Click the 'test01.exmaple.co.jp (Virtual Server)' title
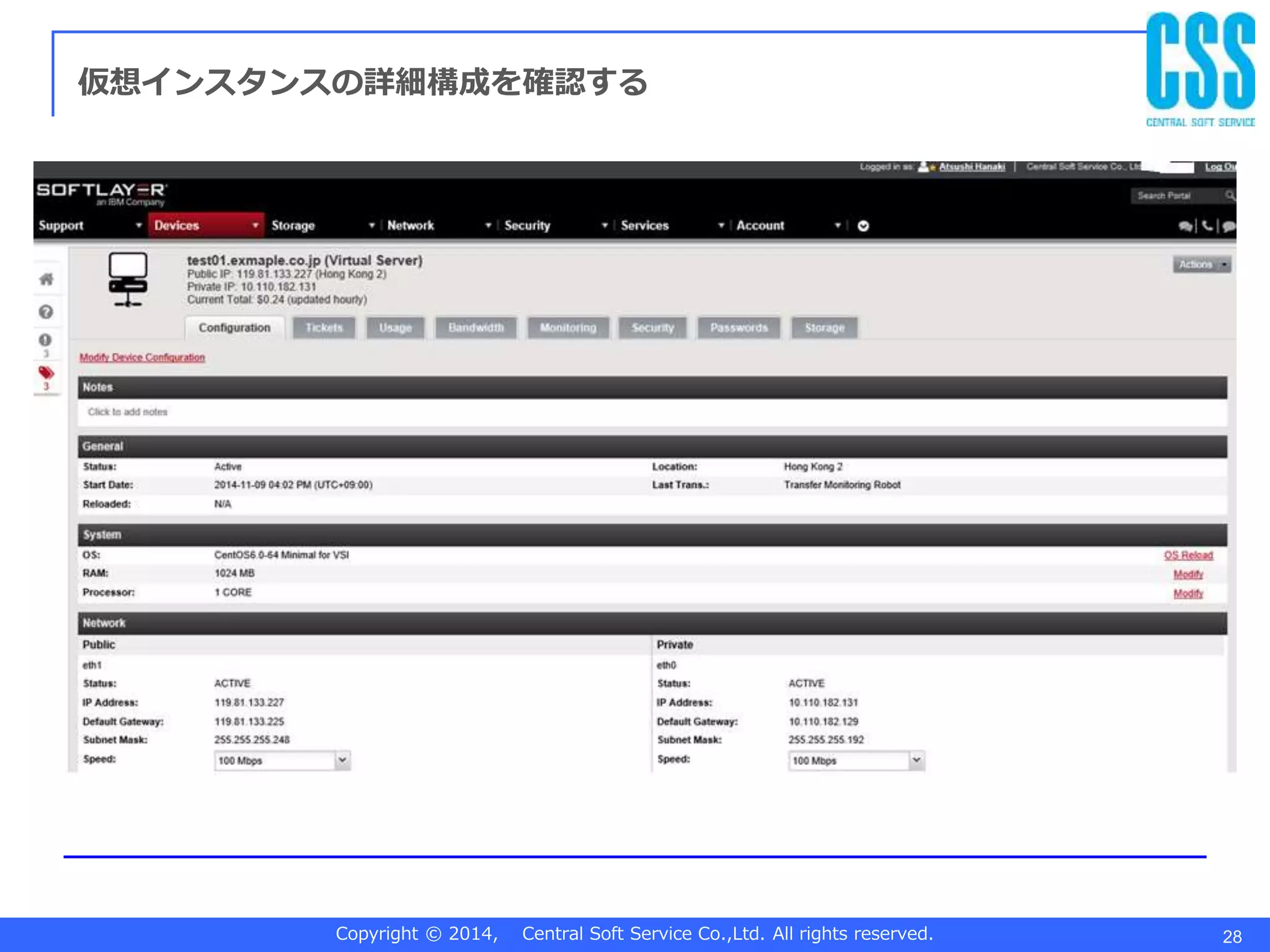This screenshot has height=952, width=1270. click(304, 260)
